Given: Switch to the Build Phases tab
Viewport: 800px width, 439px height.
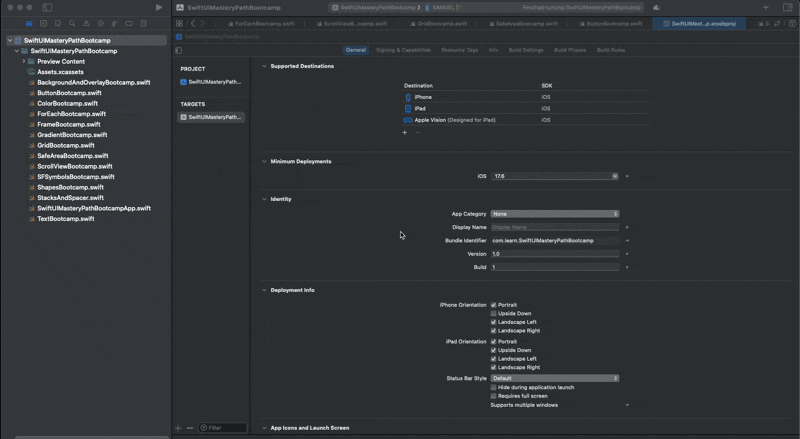Looking at the screenshot, I should point(570,50).
